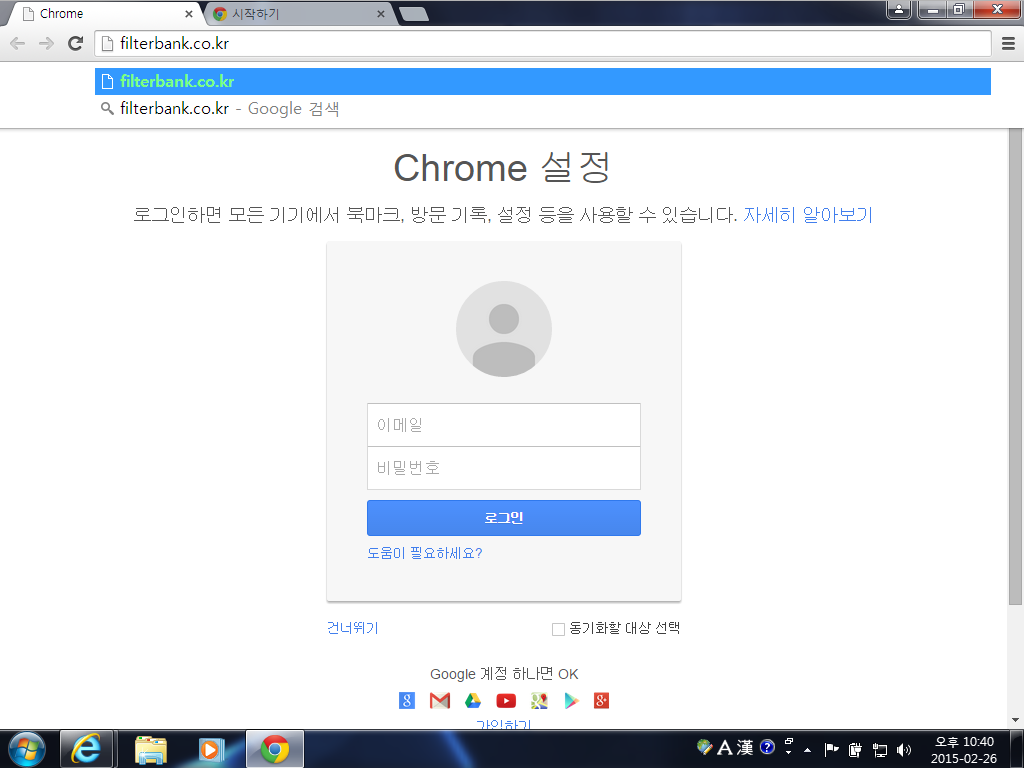Click the 비밀번호 input field

pos(504,468)
